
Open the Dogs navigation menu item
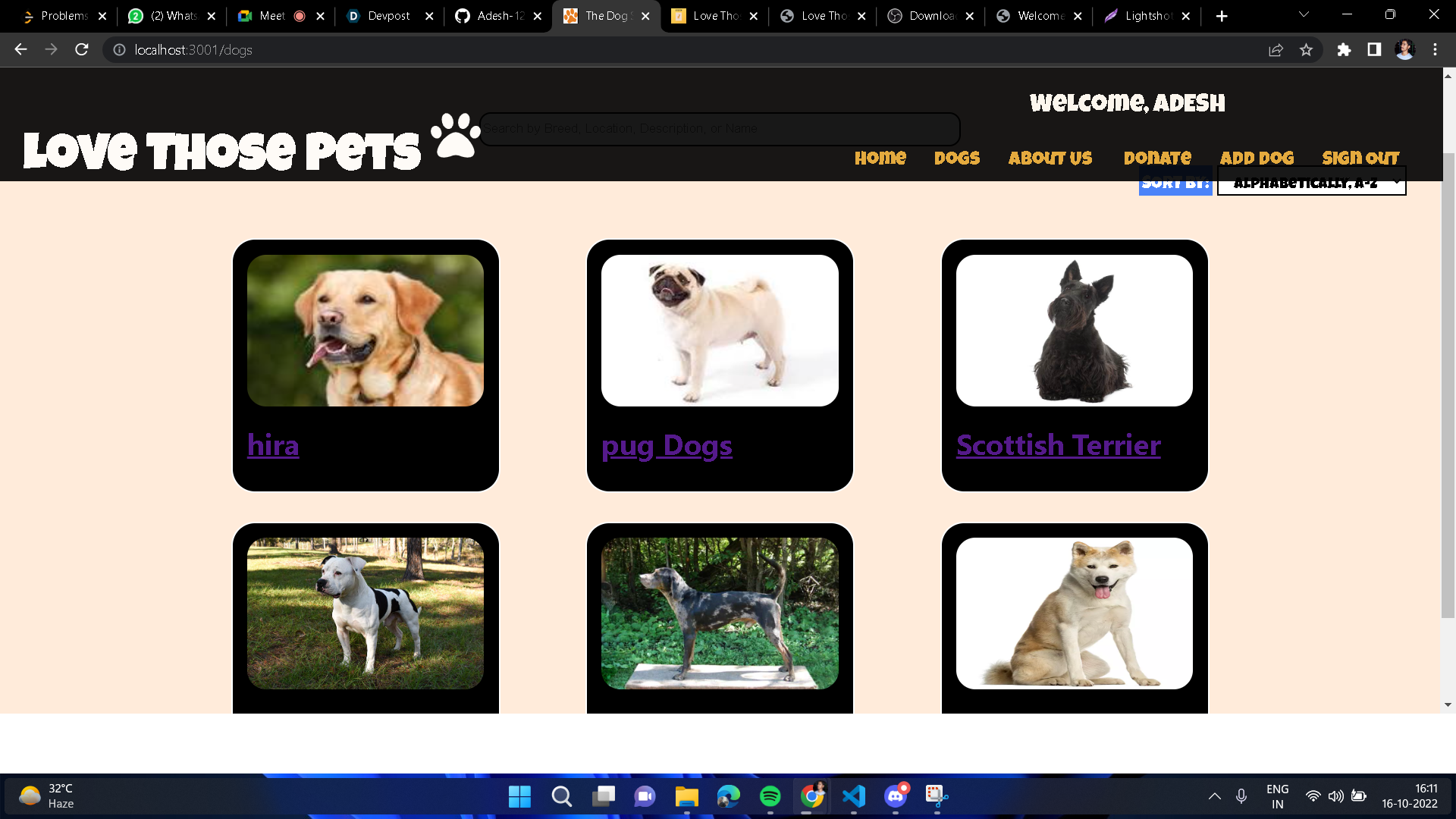957,158
